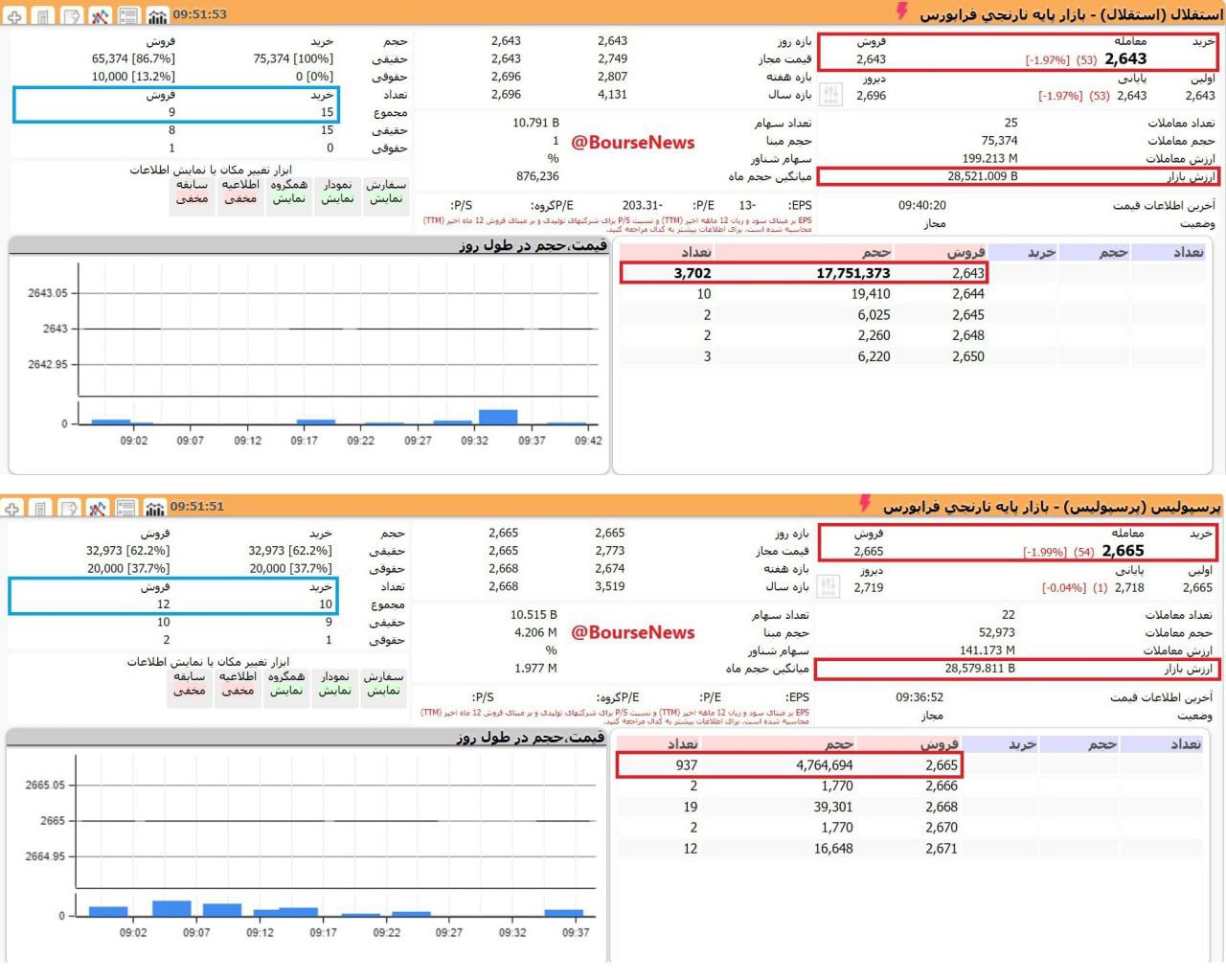Select the 2,650 sell price row in Esteghlal

pyautogui.click(x=803, y=356)
